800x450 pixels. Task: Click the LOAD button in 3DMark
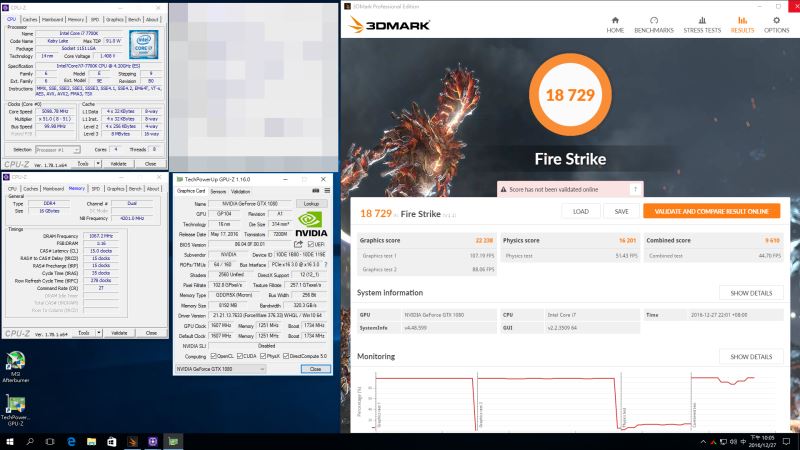(x=581, y=211)
